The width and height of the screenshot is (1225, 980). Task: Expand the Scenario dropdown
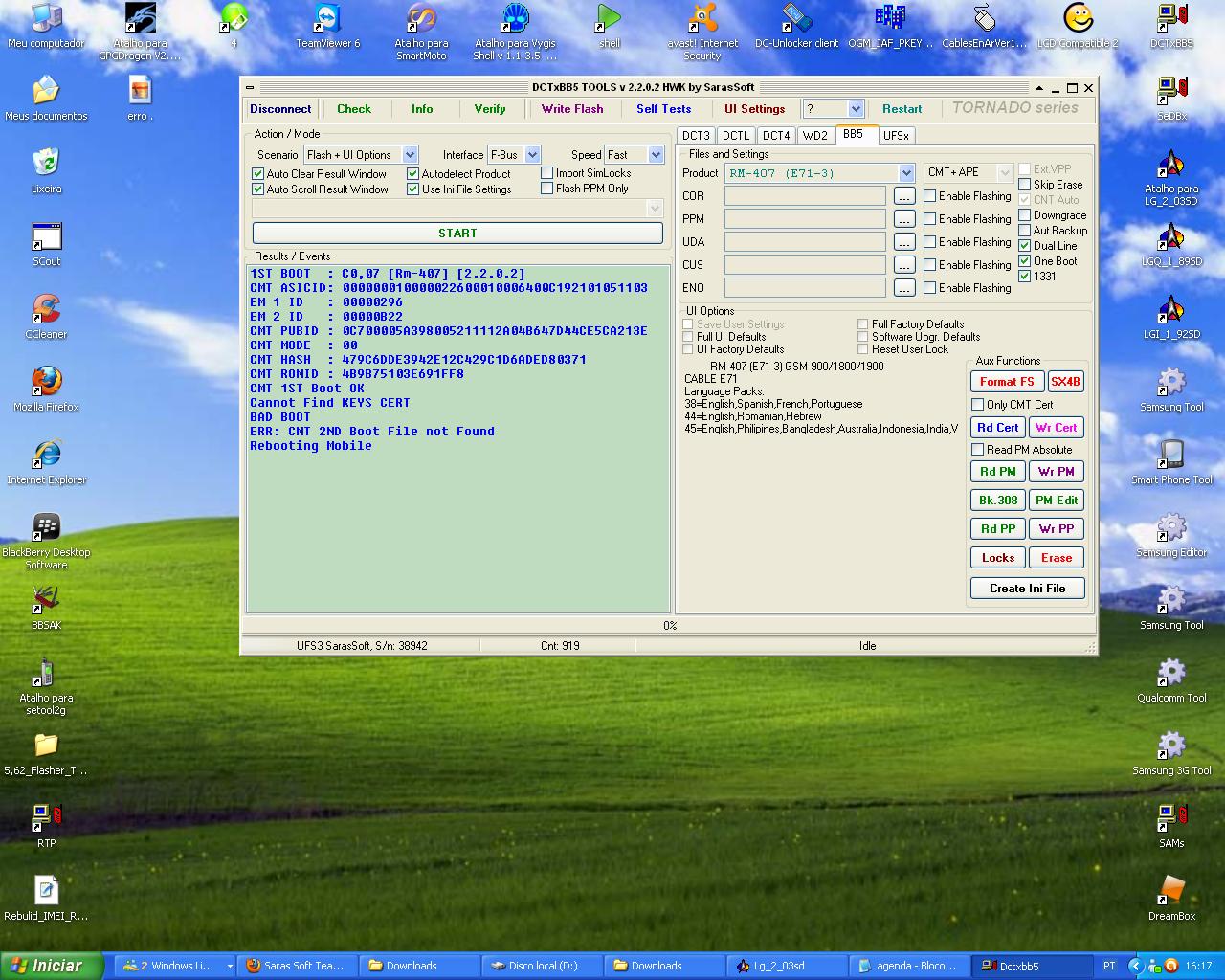[410, 155]
